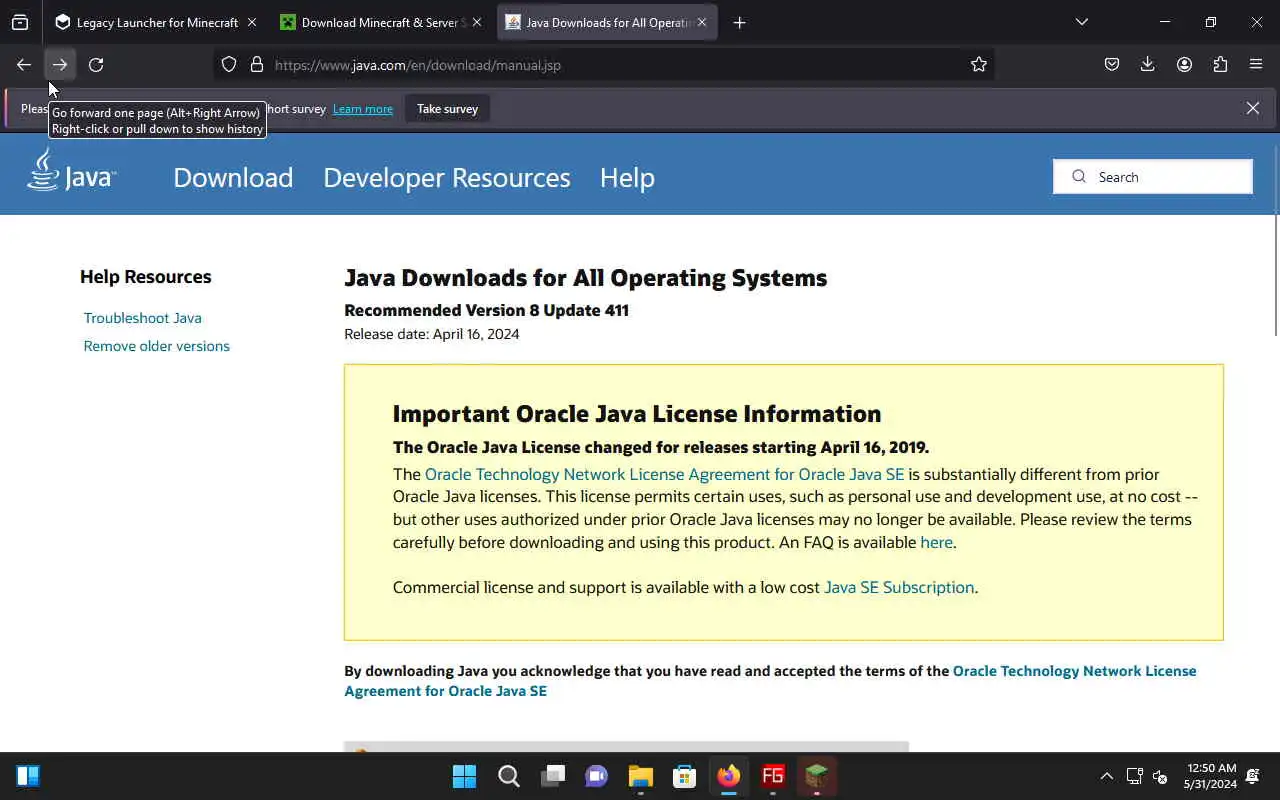Open Save to Pocket icon
The height and width of the screenshot is (800, 1280).
coord(1112,65)
